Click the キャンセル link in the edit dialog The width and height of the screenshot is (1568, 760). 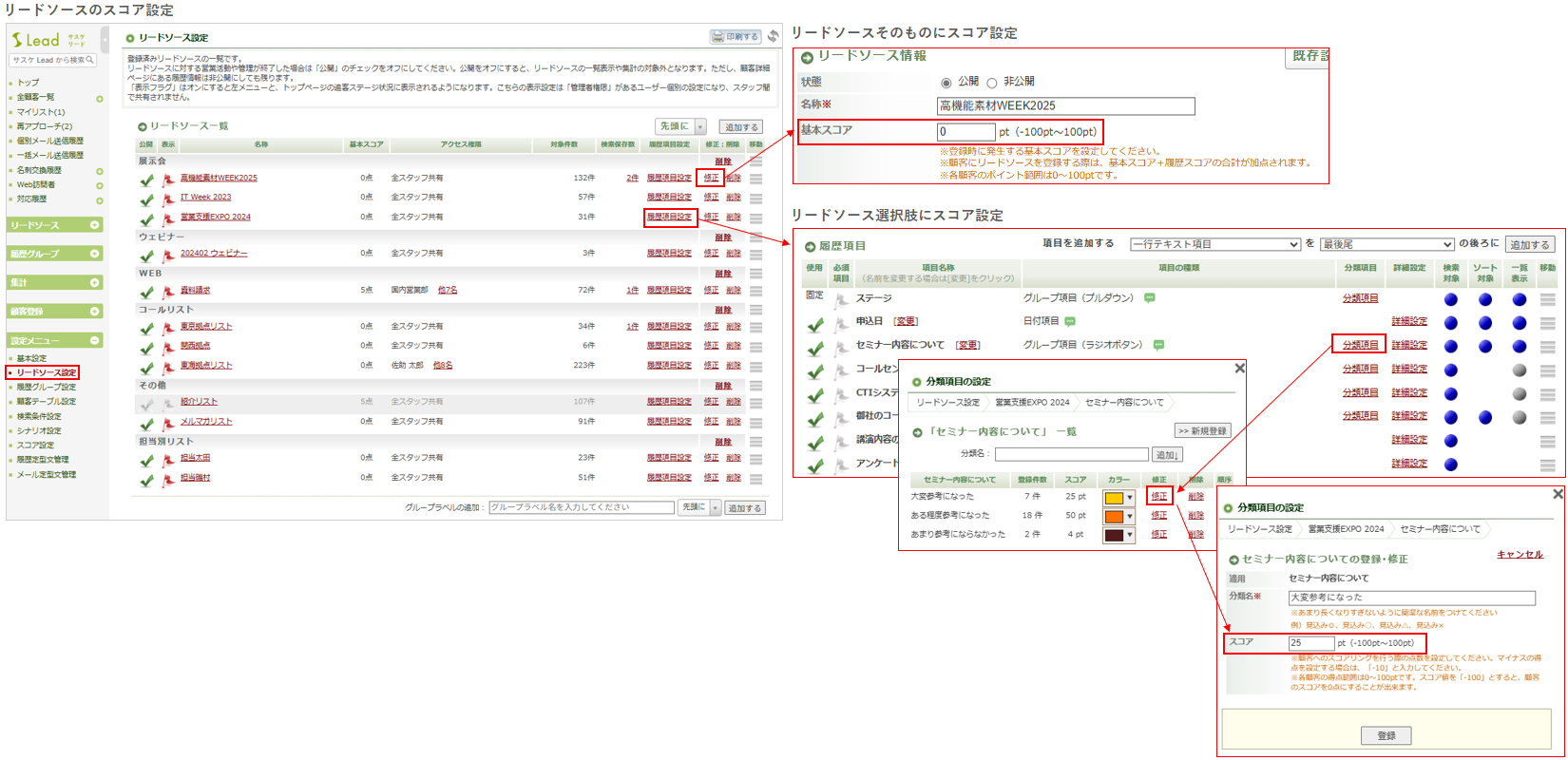click(1520, 555)
